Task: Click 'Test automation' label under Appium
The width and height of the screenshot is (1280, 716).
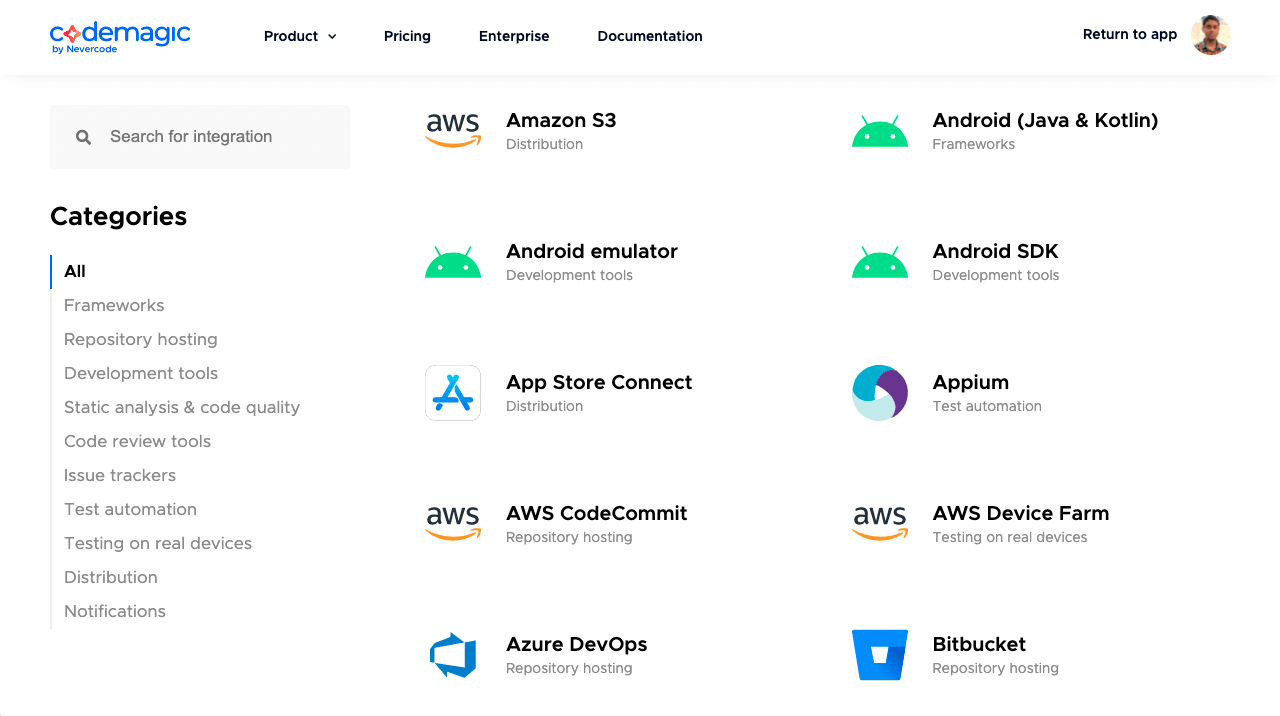Action: click(x=987, y=406)
